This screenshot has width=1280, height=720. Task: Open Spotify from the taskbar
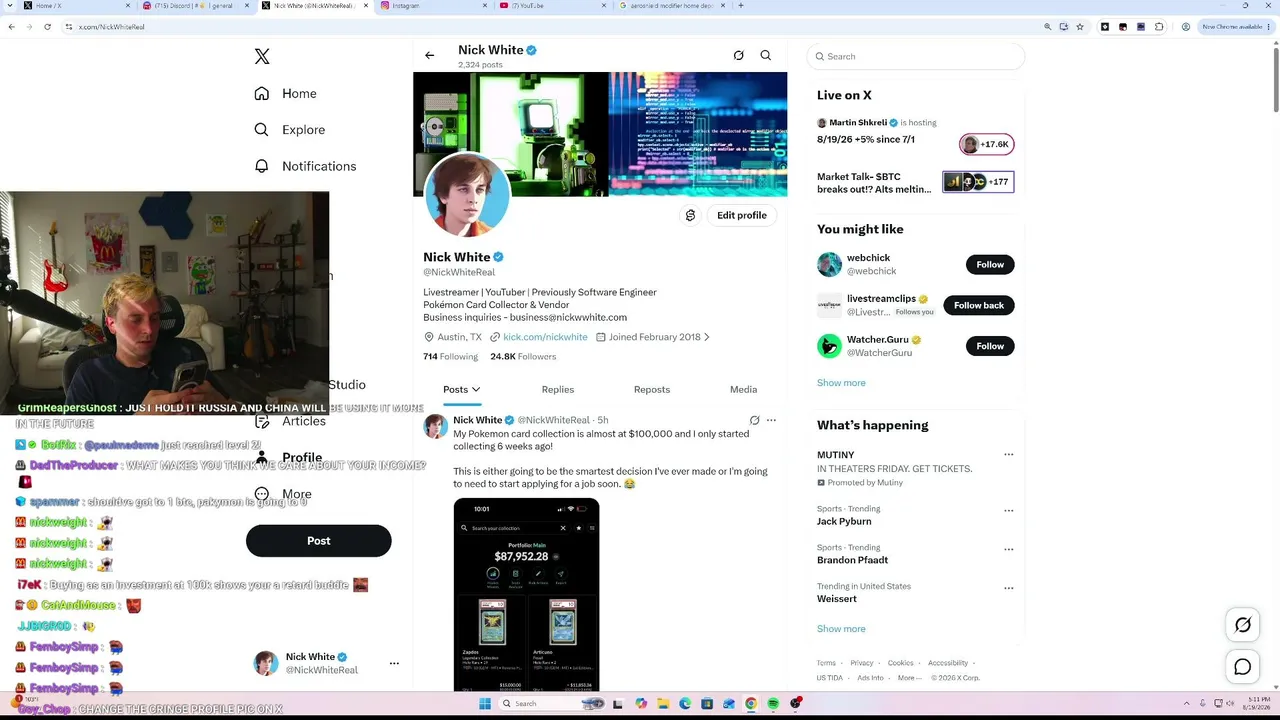[x=773, y=704]
